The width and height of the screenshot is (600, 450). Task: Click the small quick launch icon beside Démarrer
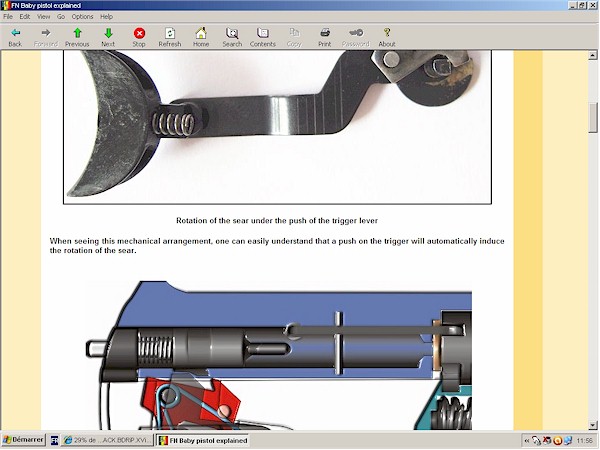click(x=54, y=440)
